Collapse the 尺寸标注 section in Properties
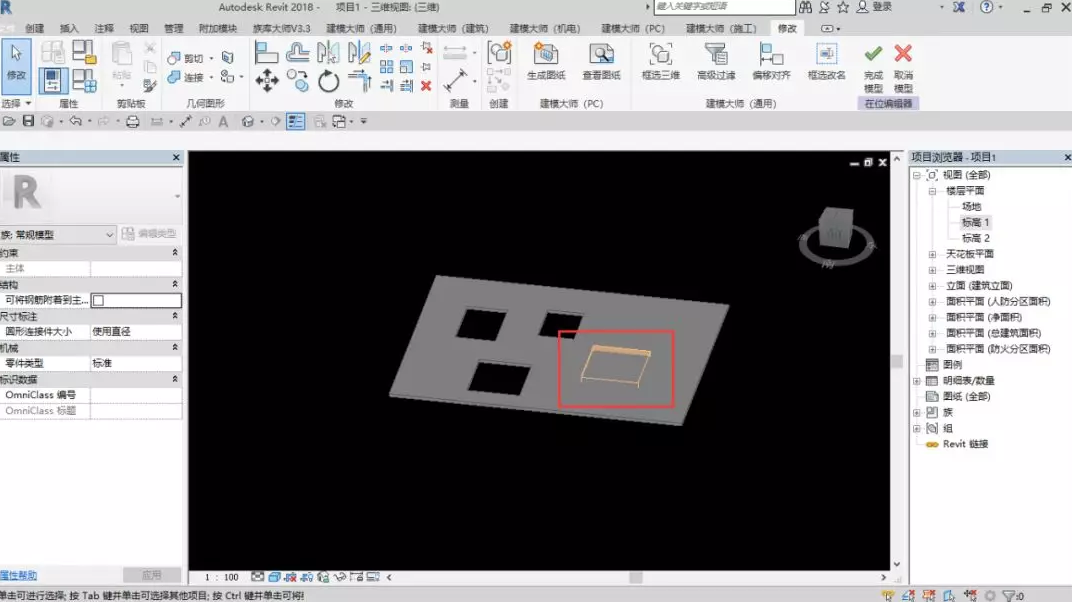This screenshot has height=602, width=1072. [174, 316]
